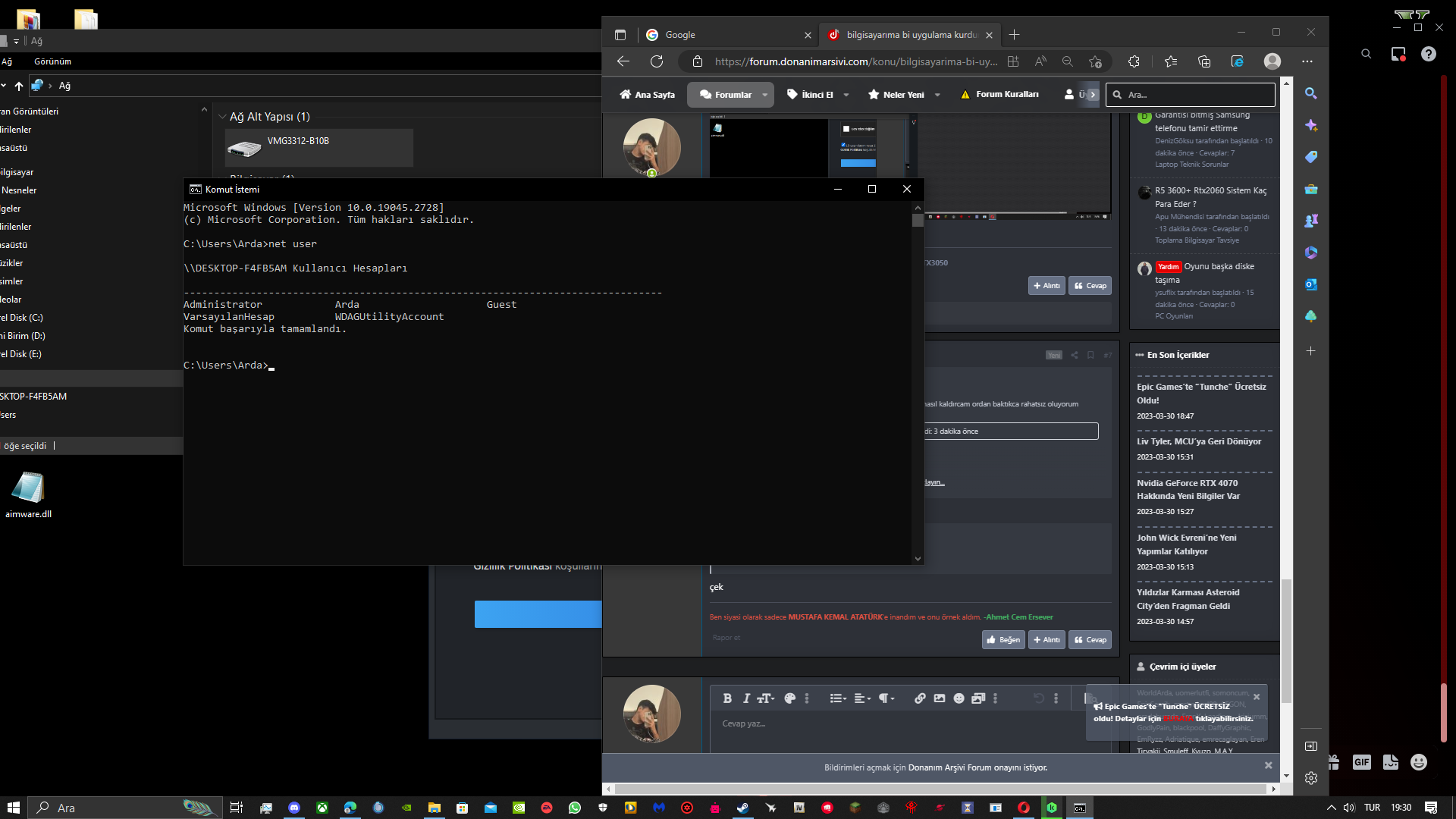Expand İkinci El menu dropdown arrow
Screen dimensions: 1456x819
[x=846, y=95]
